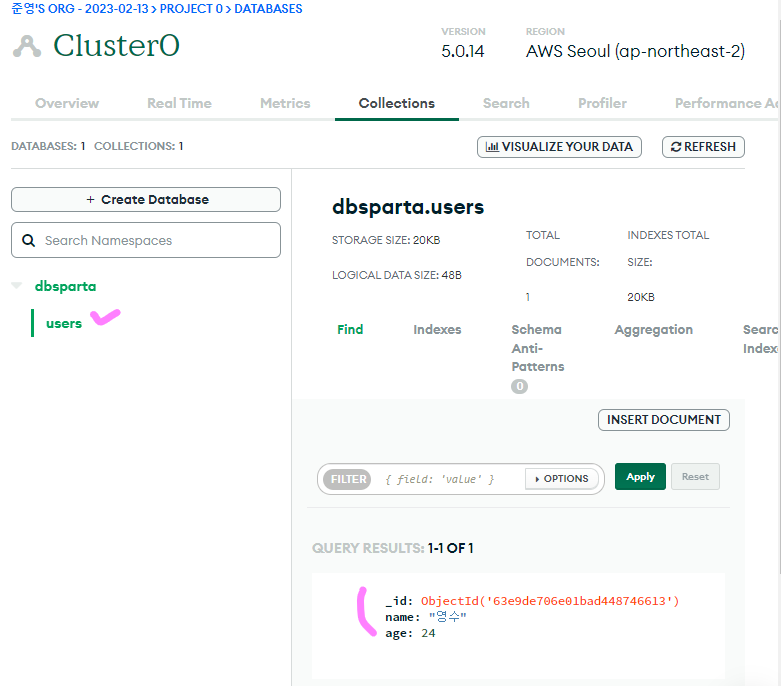Screen dimensions: 781x686
Task: Open the 준영's ORG breadcrumb link
Action: point(80,9)
